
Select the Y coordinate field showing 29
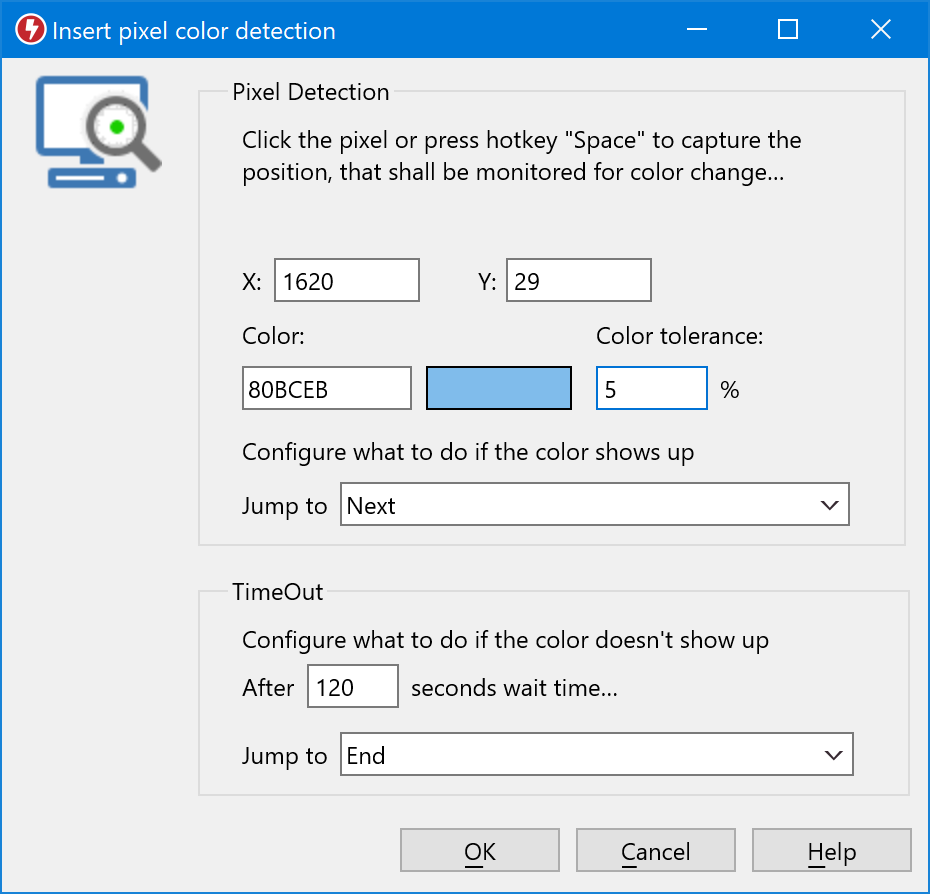pos(578,280)
